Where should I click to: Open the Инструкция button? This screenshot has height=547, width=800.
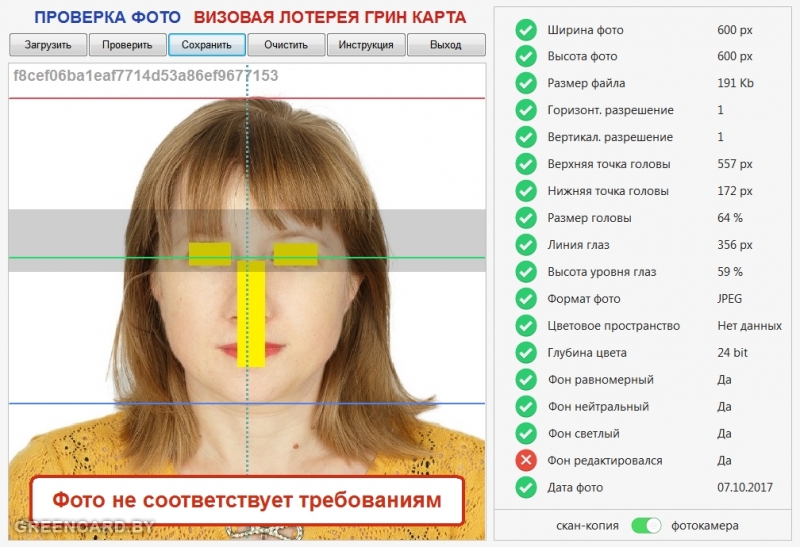point(366,45)
